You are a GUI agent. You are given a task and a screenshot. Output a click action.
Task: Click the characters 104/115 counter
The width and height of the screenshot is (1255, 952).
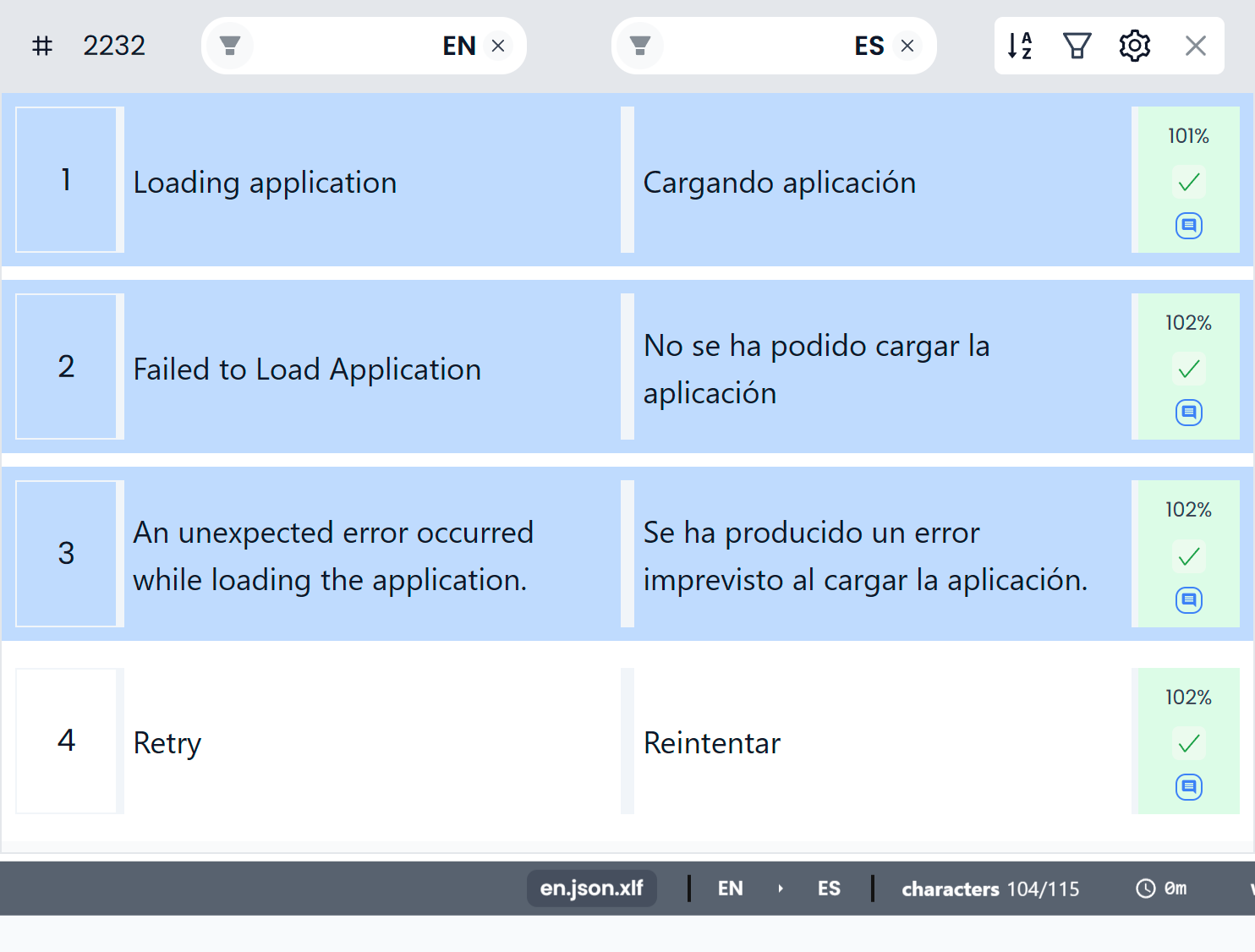point(989,889)
